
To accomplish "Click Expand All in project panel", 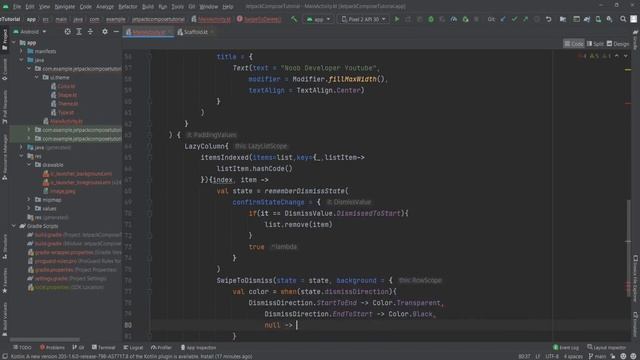I will point(79,31).
